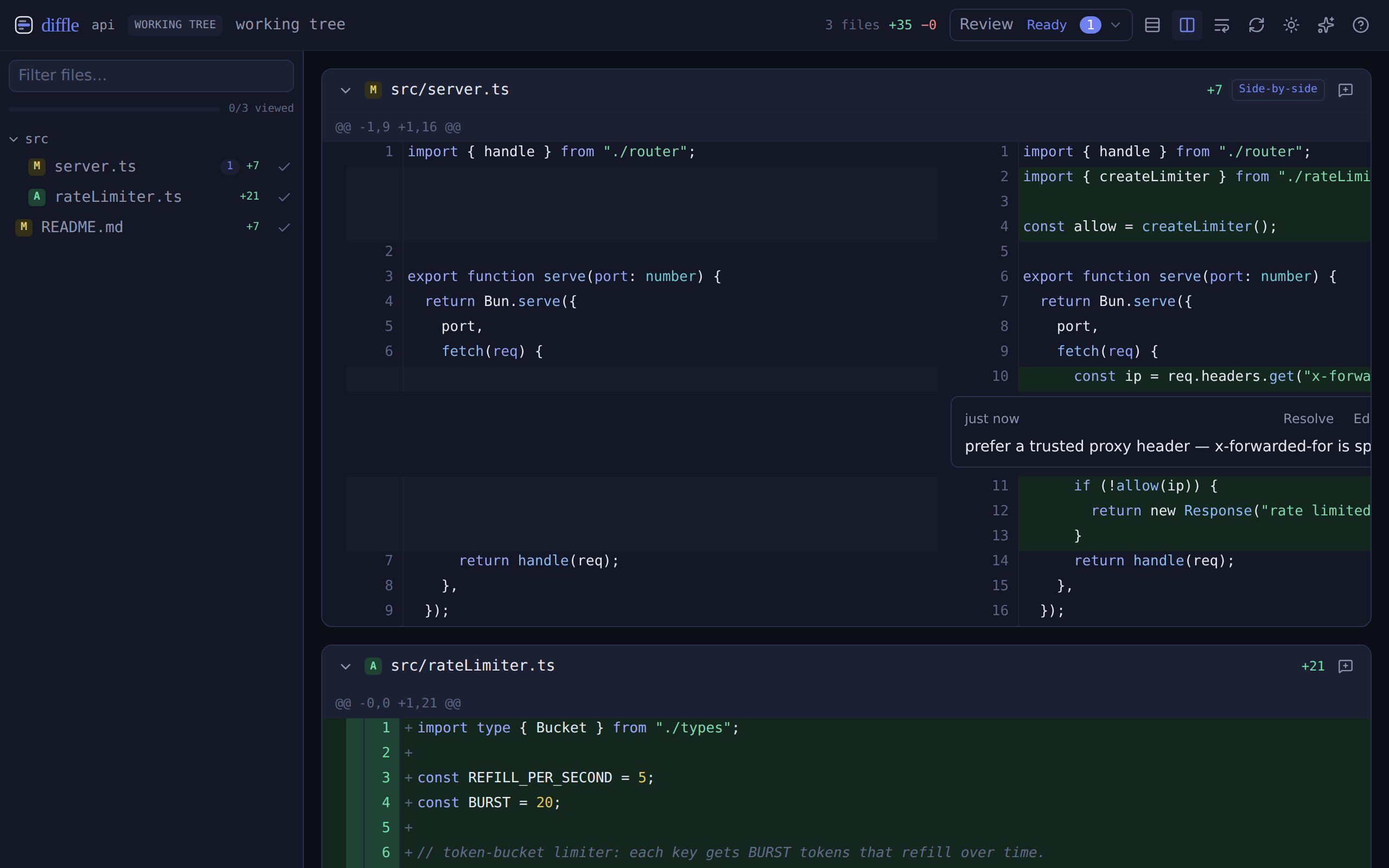
Task: Click the src/server.ts file path heading
Action: (x=449, y=90)
